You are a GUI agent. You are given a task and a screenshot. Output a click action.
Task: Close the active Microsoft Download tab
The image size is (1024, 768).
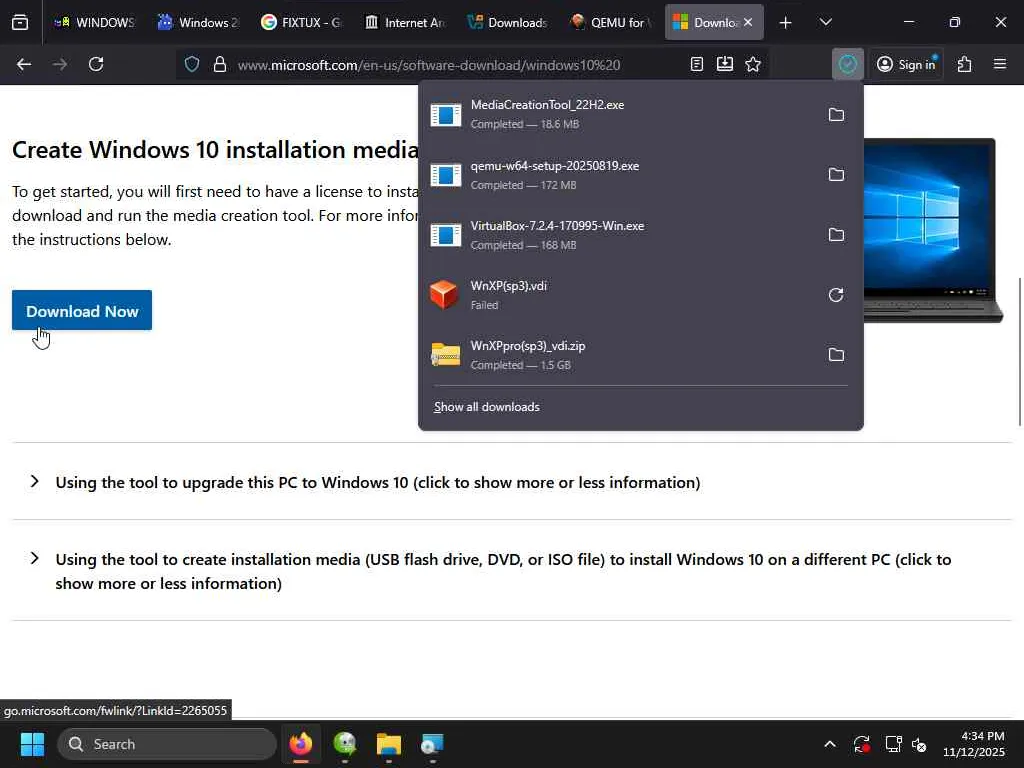pos(748,23)
